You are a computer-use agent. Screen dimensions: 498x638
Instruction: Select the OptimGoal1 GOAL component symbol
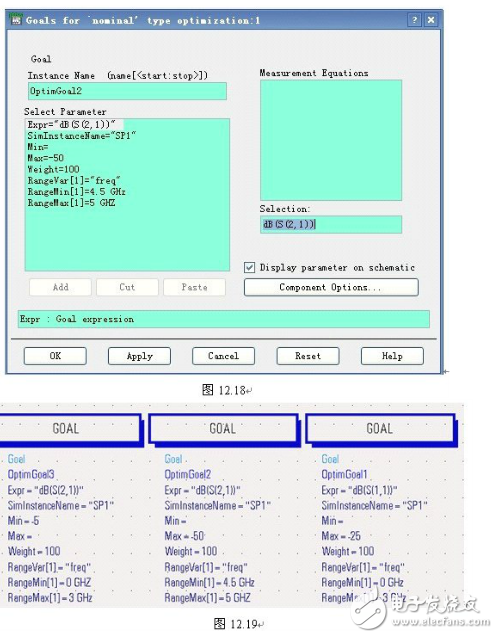381,429
